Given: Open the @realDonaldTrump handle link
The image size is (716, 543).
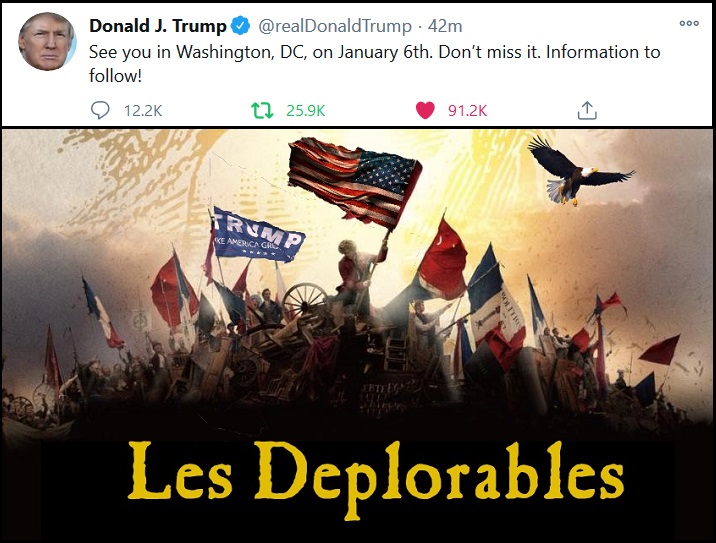Looking at the screenshot, I should [335, 26].
